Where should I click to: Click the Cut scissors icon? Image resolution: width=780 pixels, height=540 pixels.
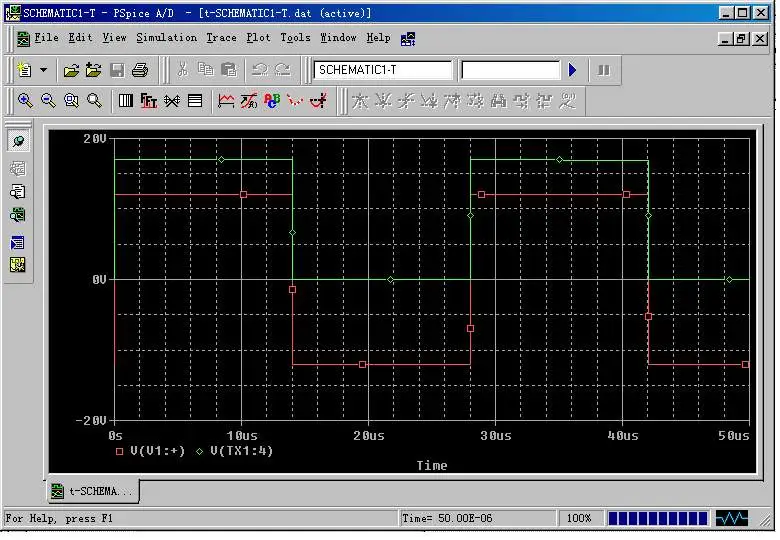tap(183, 70)
